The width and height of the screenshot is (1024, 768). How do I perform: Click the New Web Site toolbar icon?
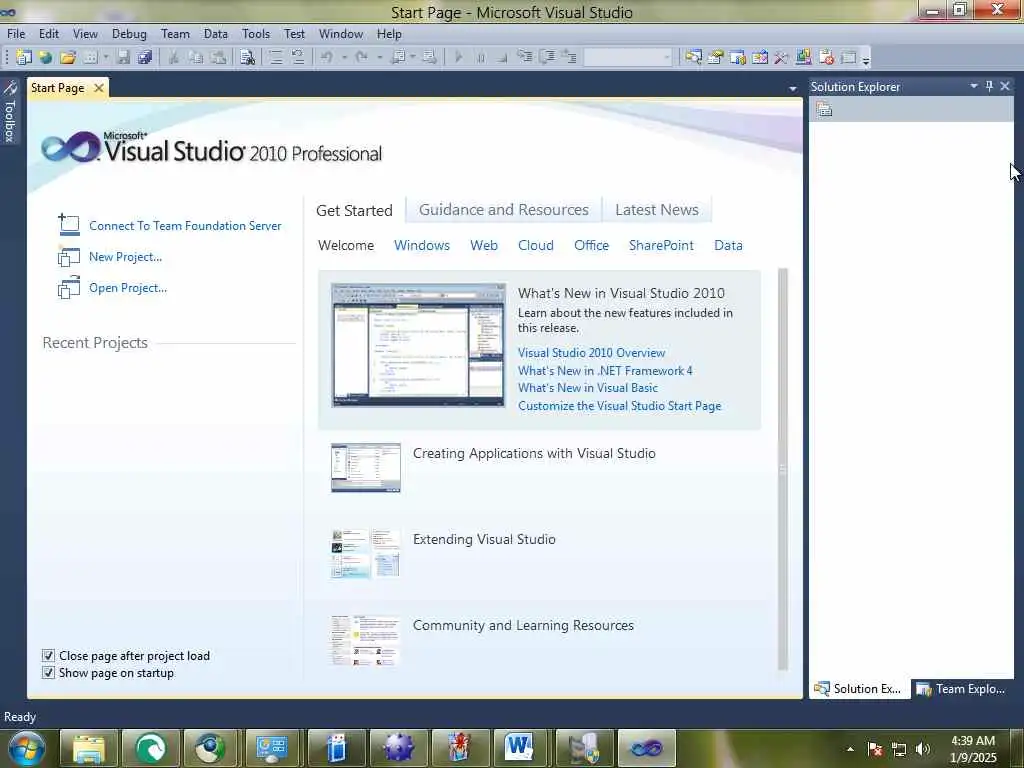(46, 57)
